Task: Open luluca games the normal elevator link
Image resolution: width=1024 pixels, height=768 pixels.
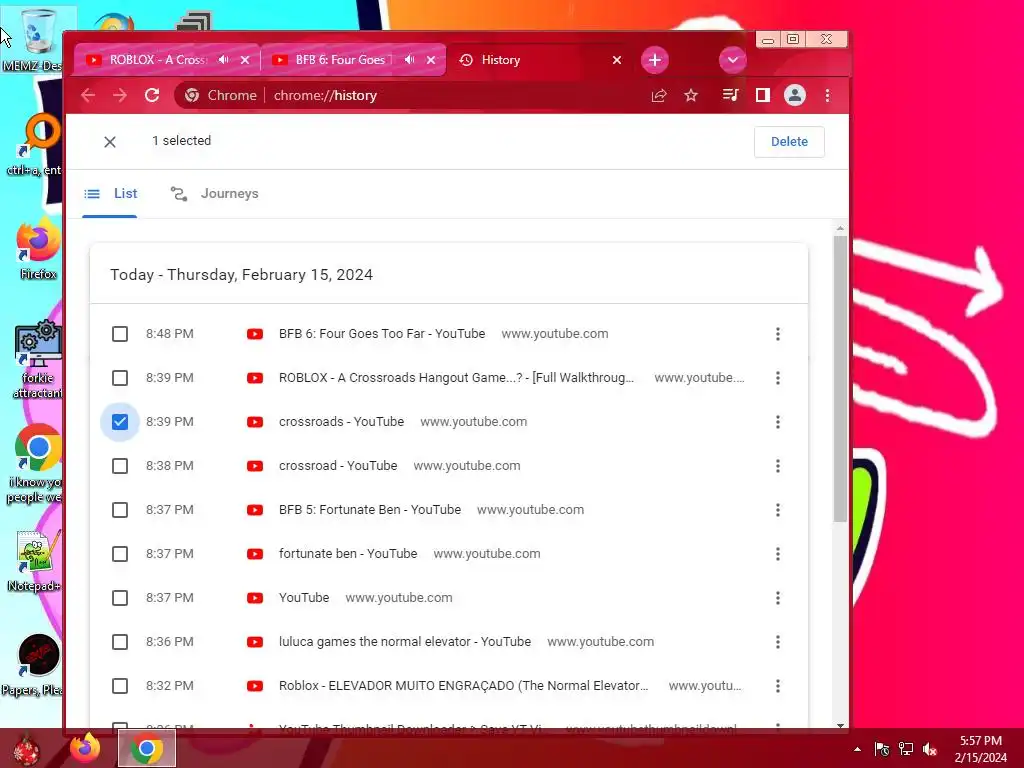Action: pos(405,642)
